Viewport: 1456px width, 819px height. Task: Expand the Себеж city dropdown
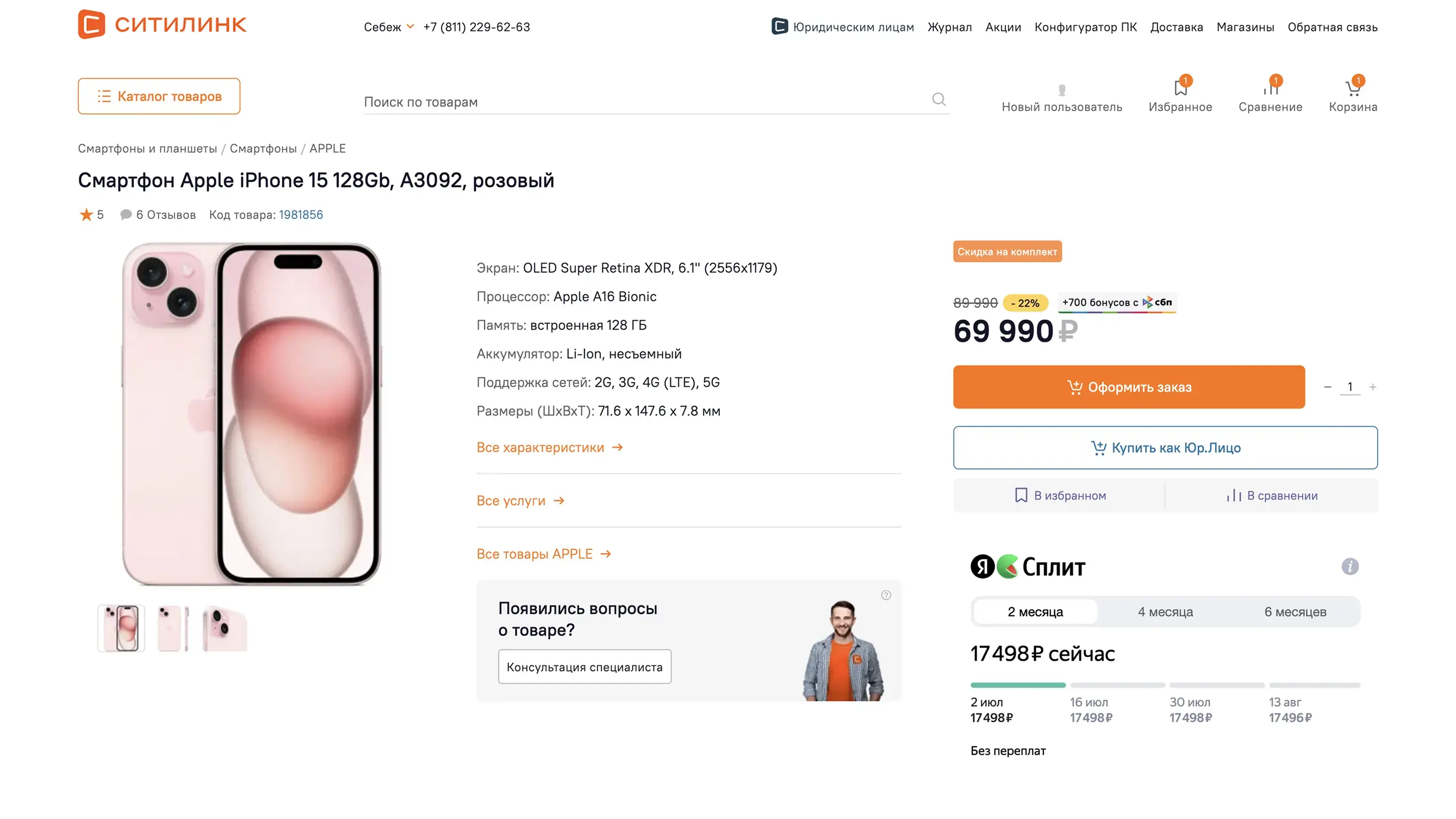[x=389, y=27]
